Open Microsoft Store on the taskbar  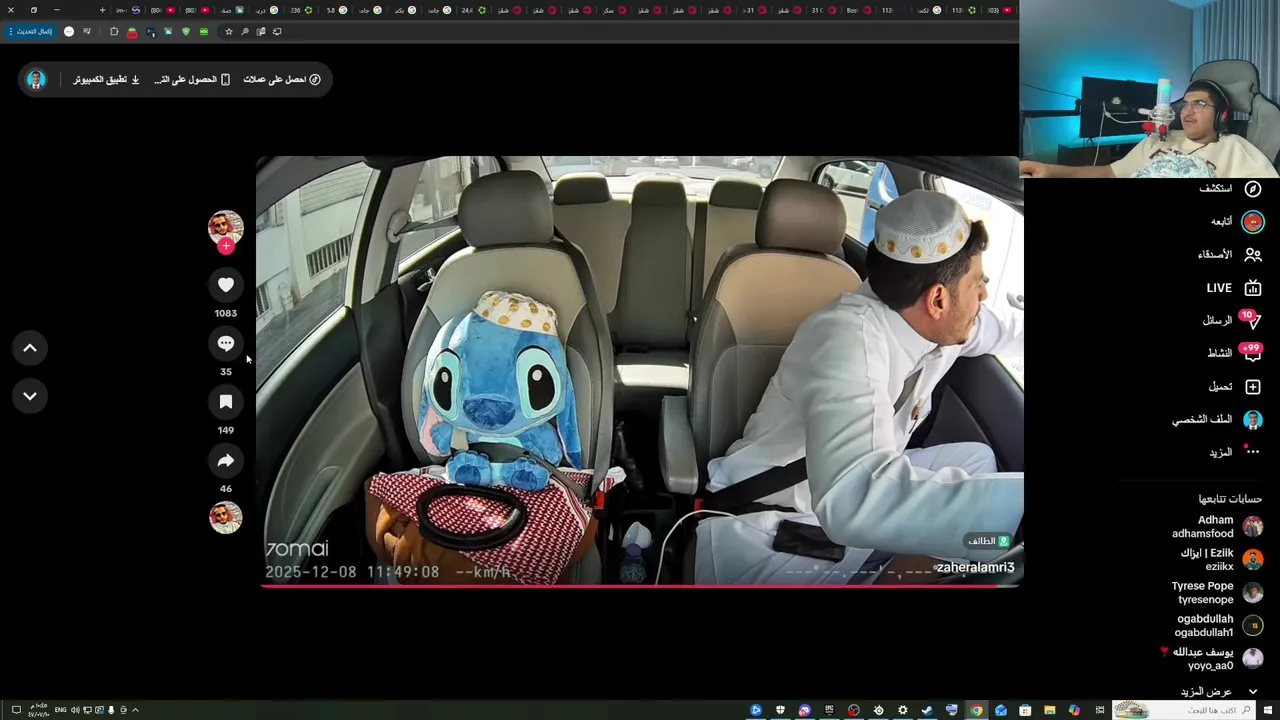tap(1025, 710)
